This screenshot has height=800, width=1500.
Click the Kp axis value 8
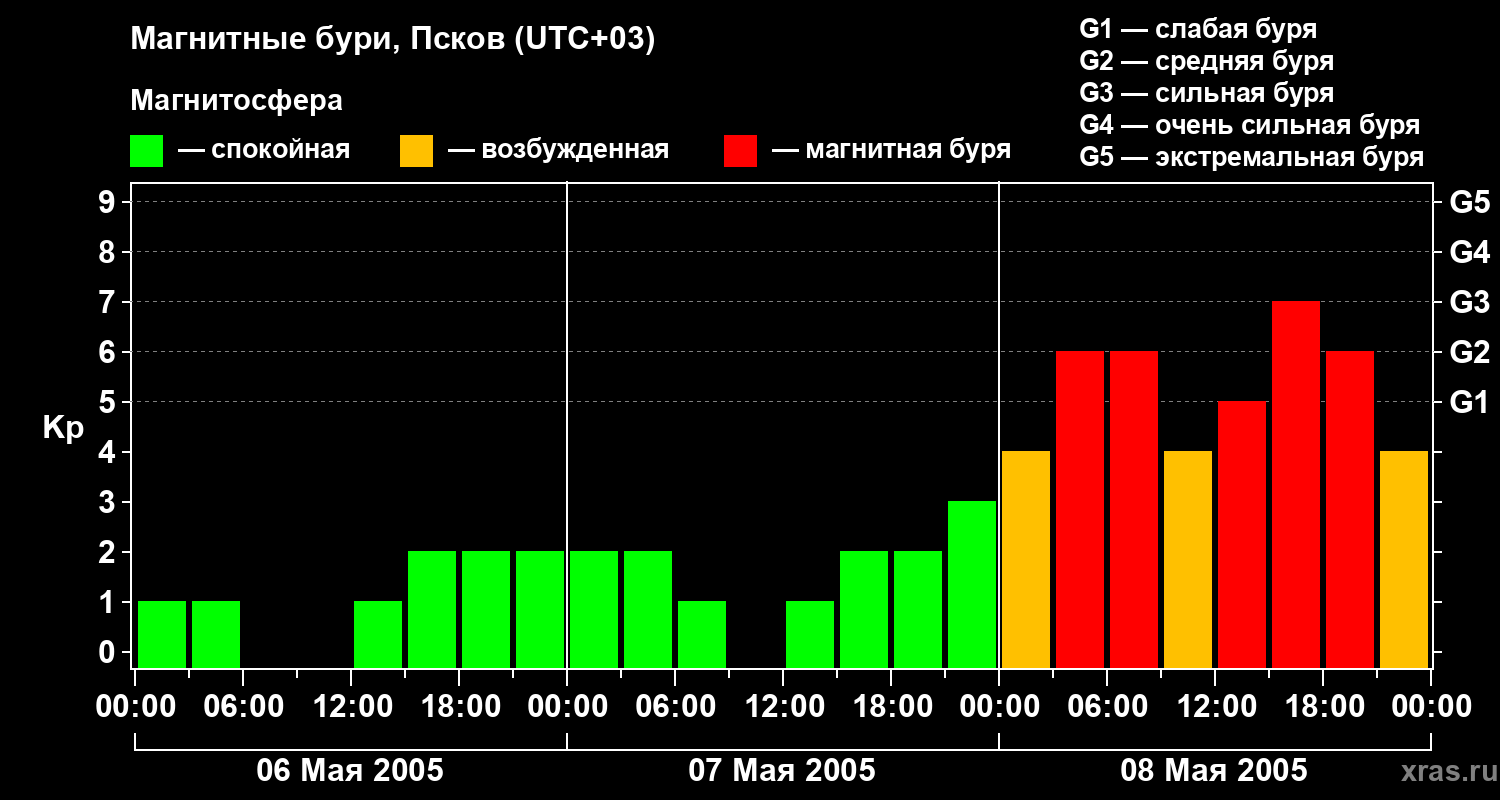109,252
